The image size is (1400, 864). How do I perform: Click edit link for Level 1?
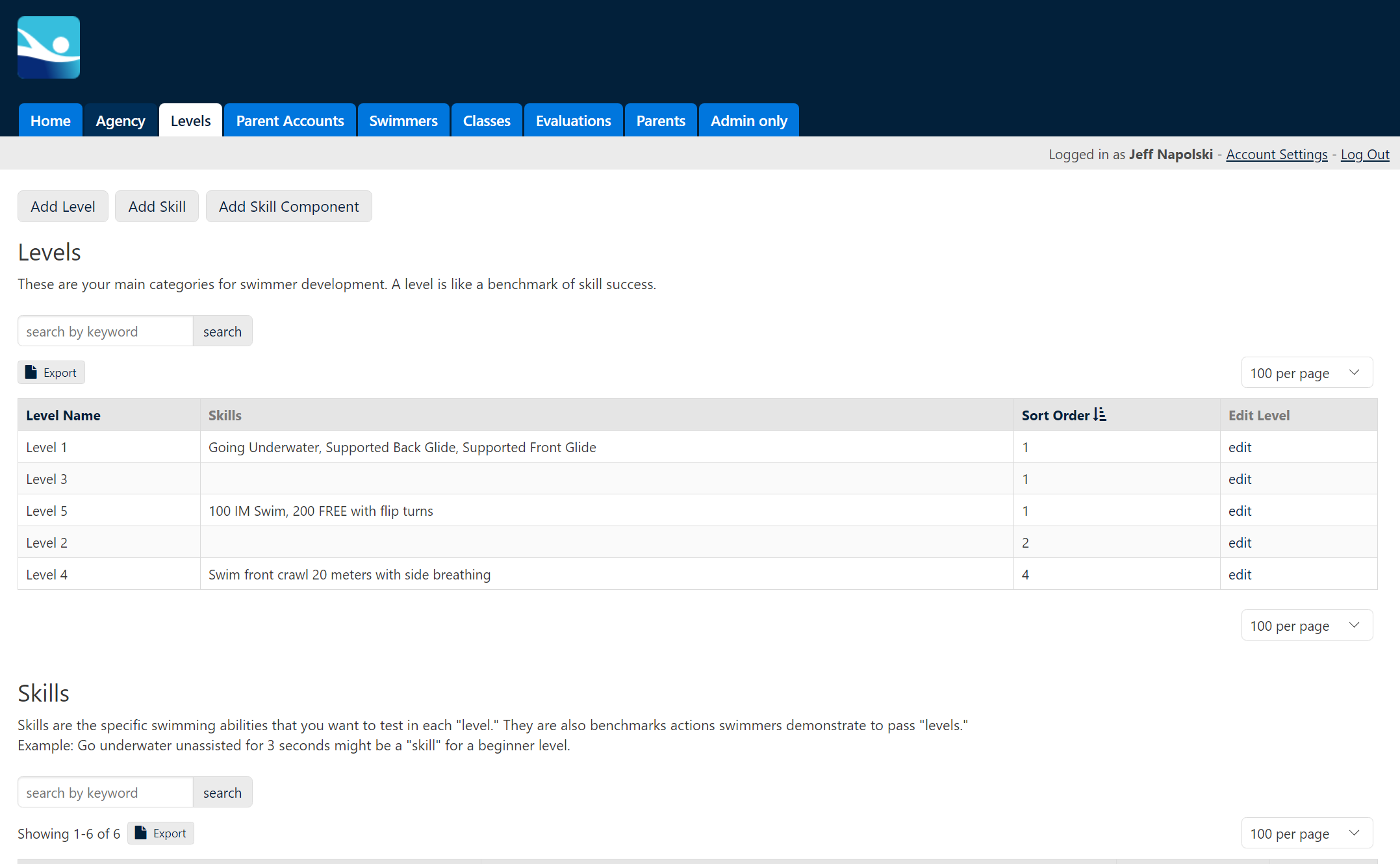[1240, 448]
